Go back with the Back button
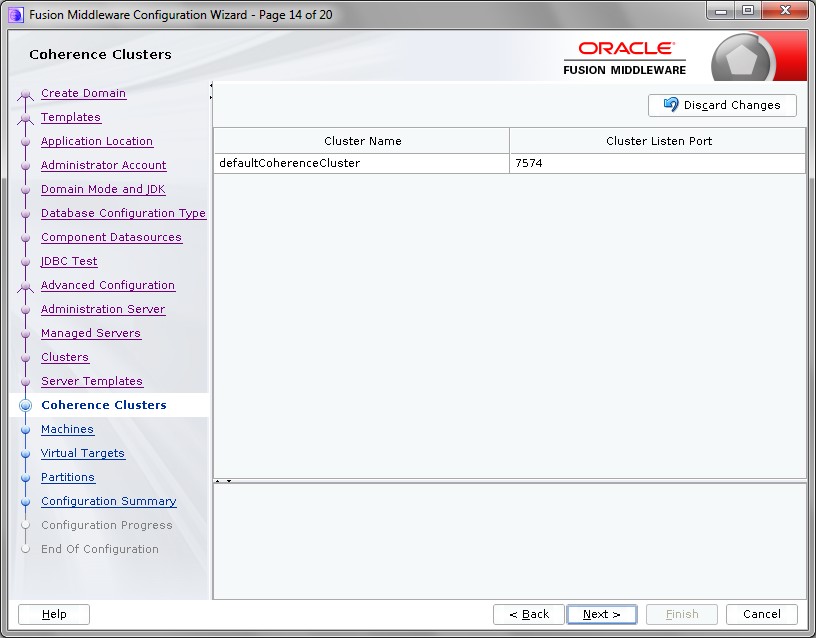816x638 pixels. point(529,614)
